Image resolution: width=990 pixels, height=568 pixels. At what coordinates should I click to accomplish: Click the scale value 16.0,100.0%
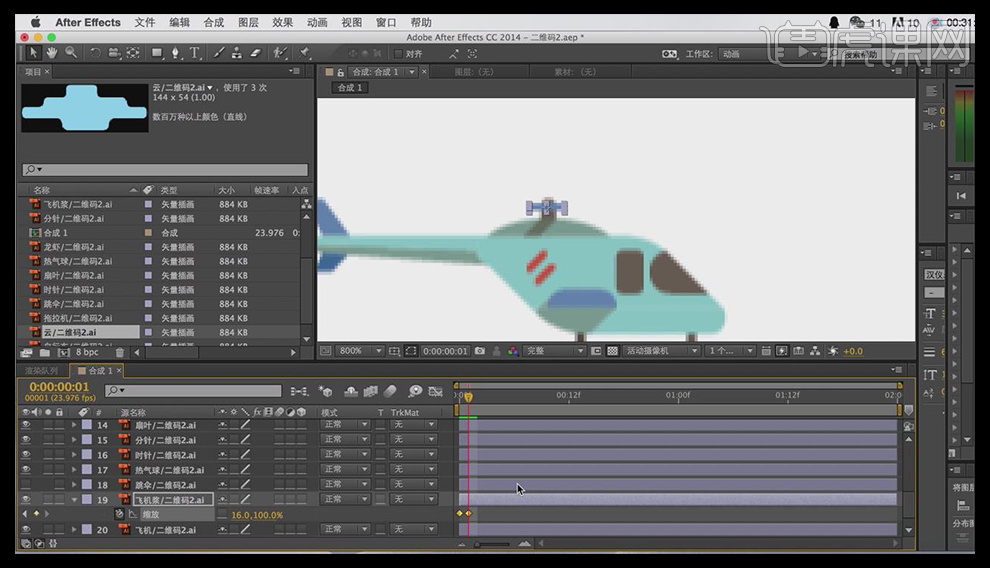(x=257, y=515)
